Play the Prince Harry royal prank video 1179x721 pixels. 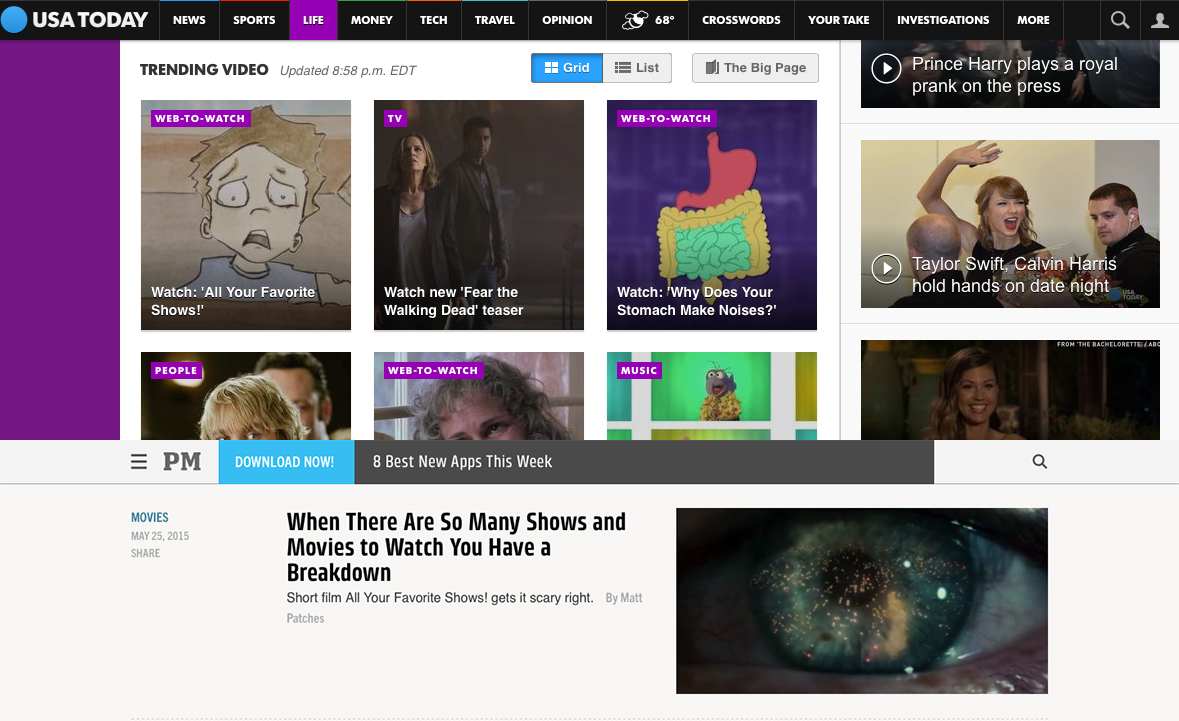pyautogui.click(x=887, y=68)
